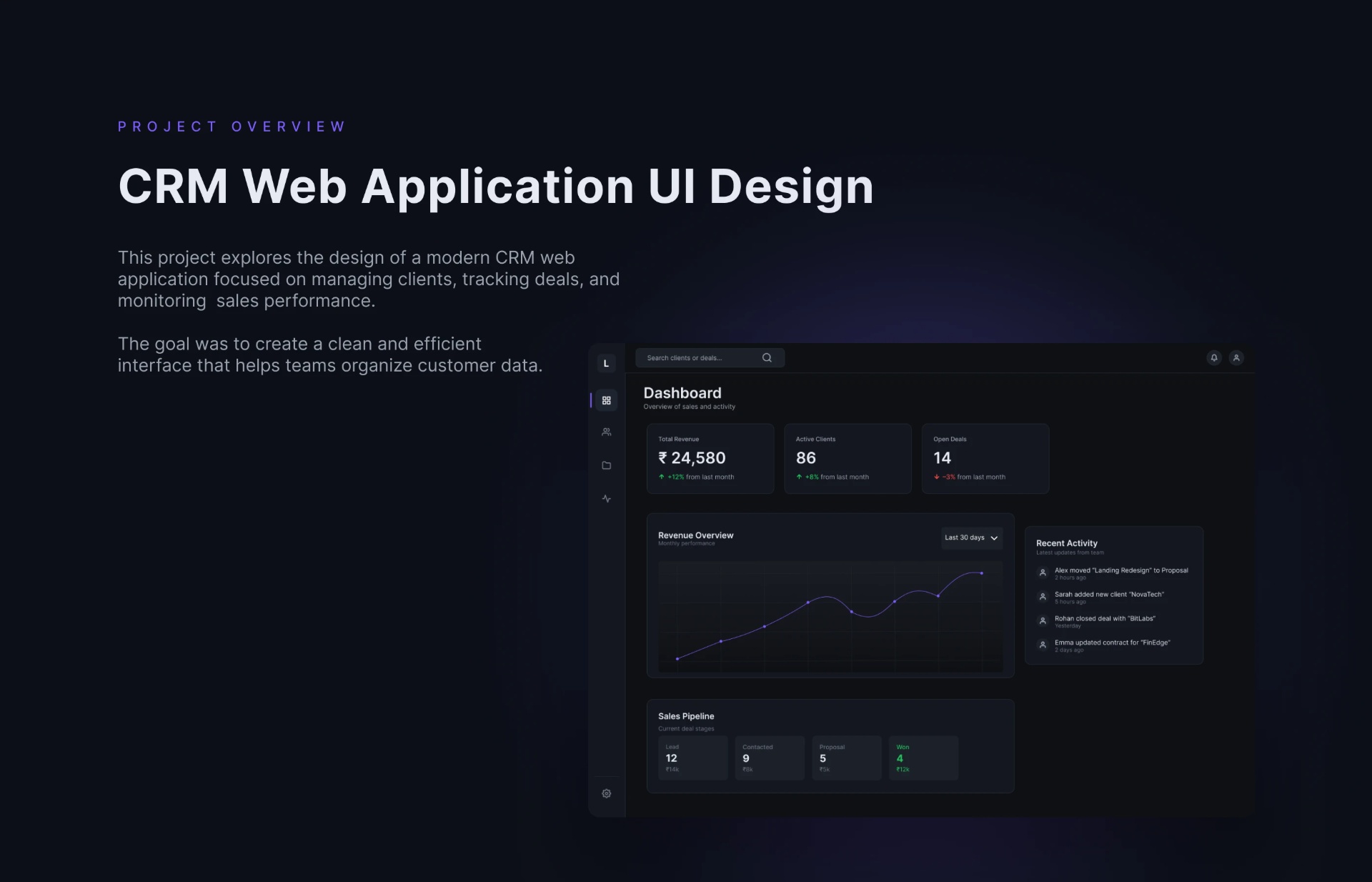
Task: Click "Current deal stages" subtitle
Action: (x=686, y=729)
